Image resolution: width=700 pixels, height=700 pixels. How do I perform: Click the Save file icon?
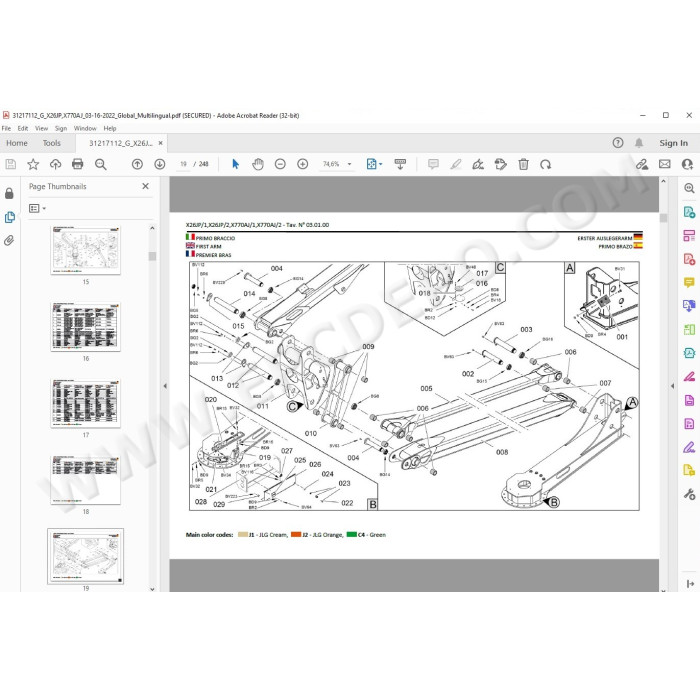tap(11, 164)
